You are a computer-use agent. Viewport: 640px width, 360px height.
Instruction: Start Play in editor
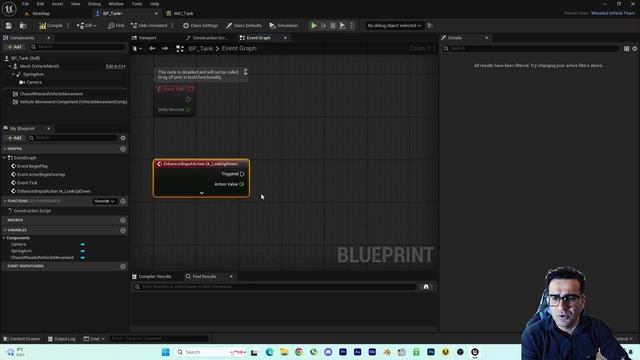(x=314, y=26)
